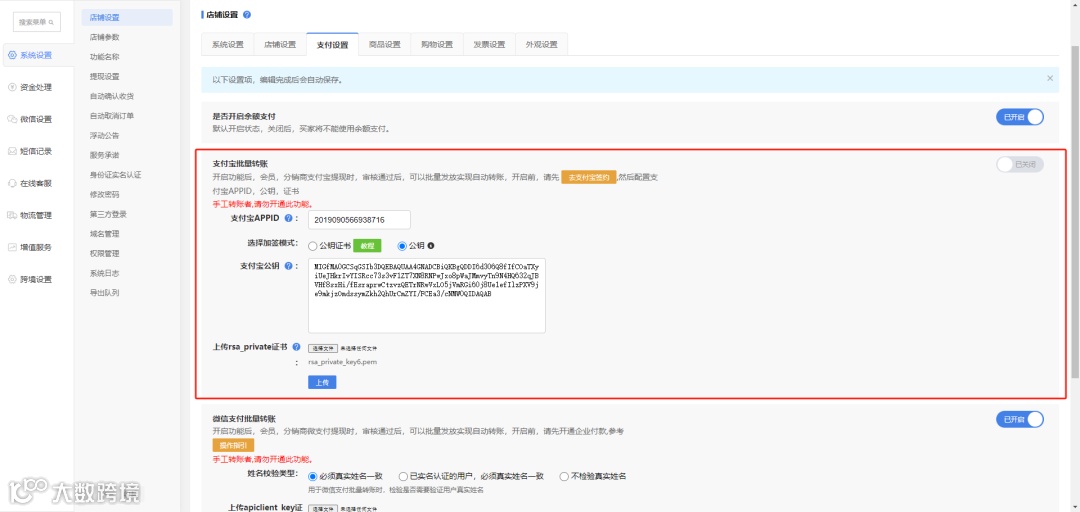
Task: Toggle 是否开启余额支付 switch
Action: coord(1019,117)
